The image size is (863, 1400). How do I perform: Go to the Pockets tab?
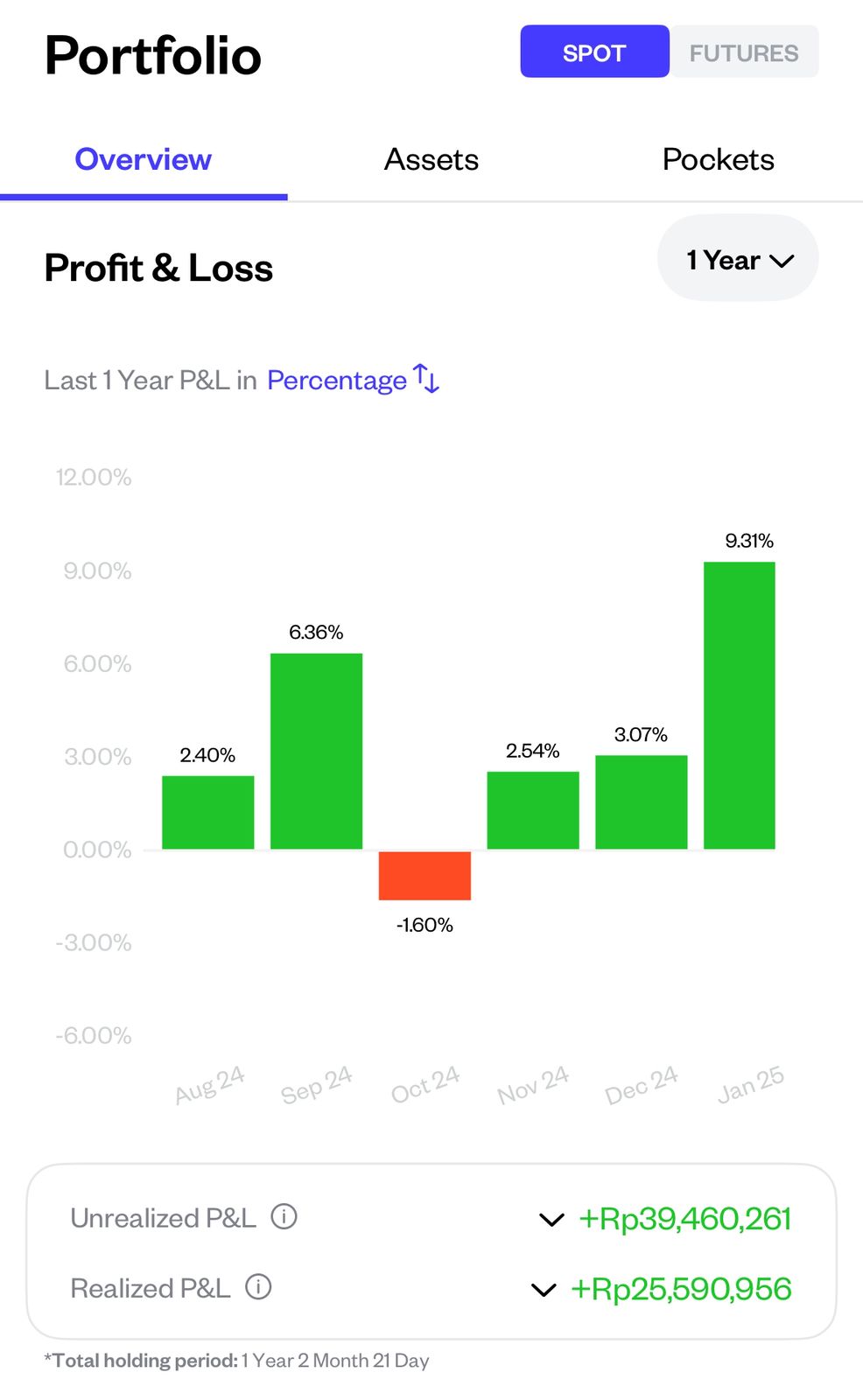[718, 159]
